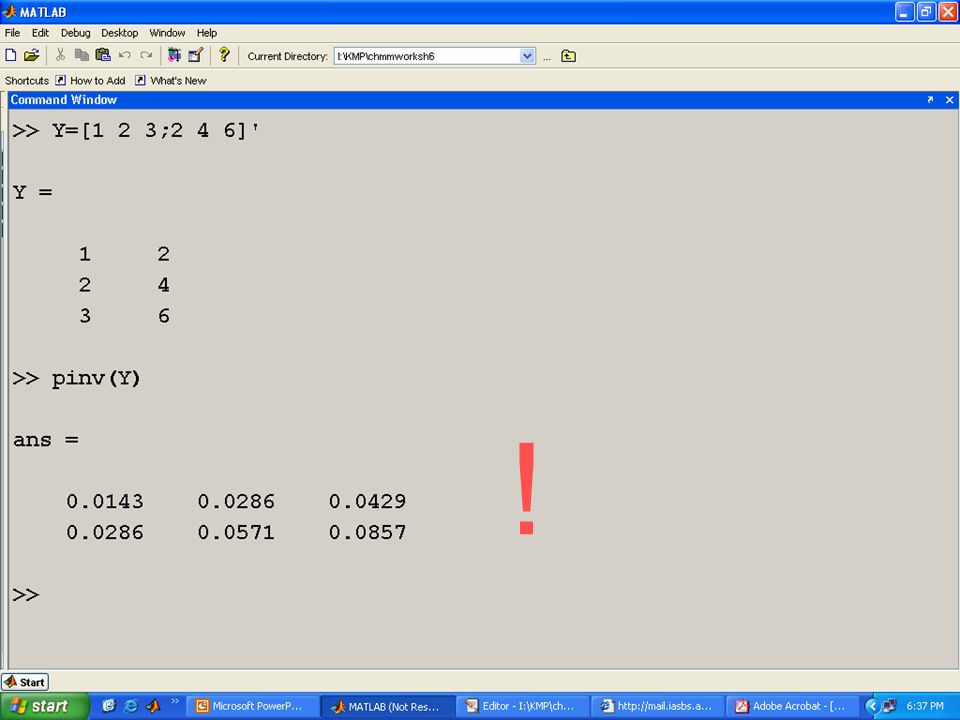Click the command 'Y=[1 2 3;2 4 6]''
The width and height of the screenshot is (960, 720).
point(156,130)
